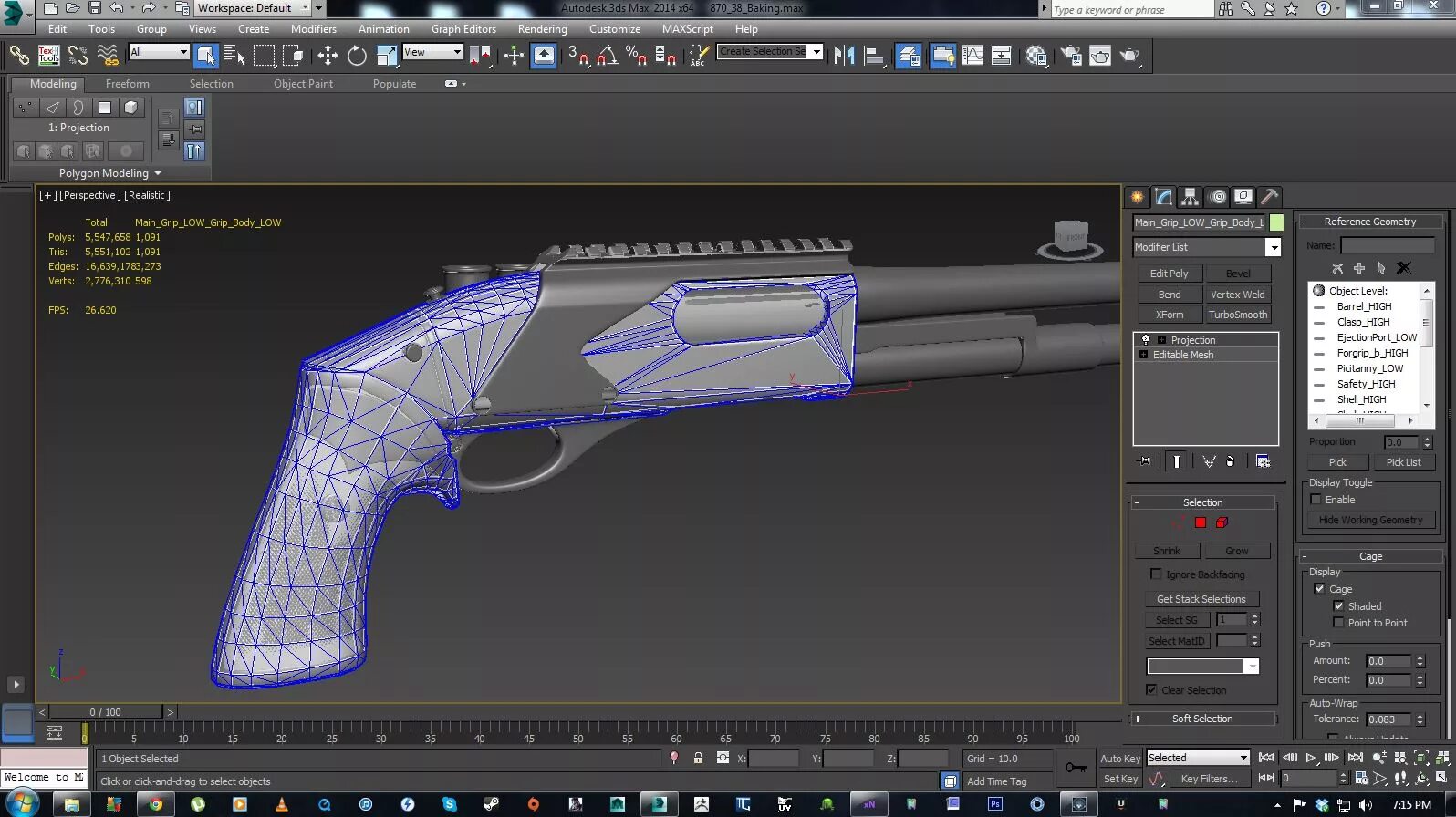The width and height of the screenshot is (1456, 817).
Task: Enable the Display Toggle checkbox
Action: [1316, 500]
